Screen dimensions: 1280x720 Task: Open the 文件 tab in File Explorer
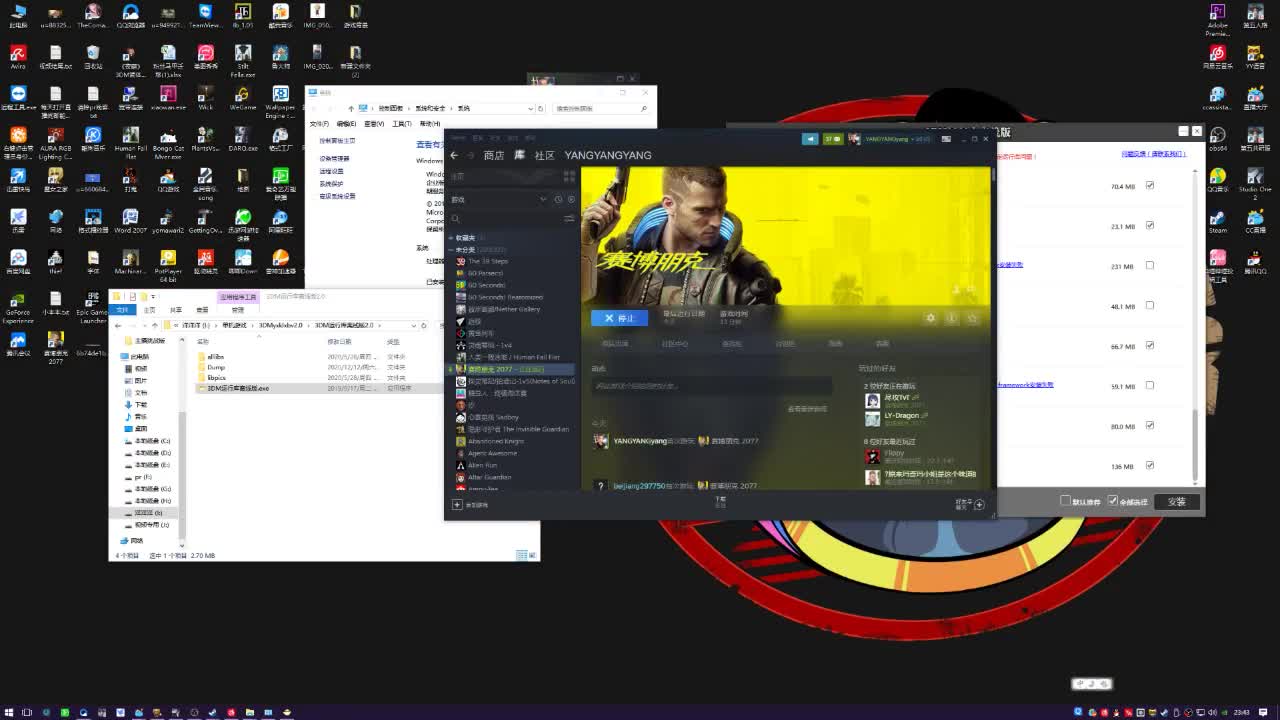coord(123,310)
